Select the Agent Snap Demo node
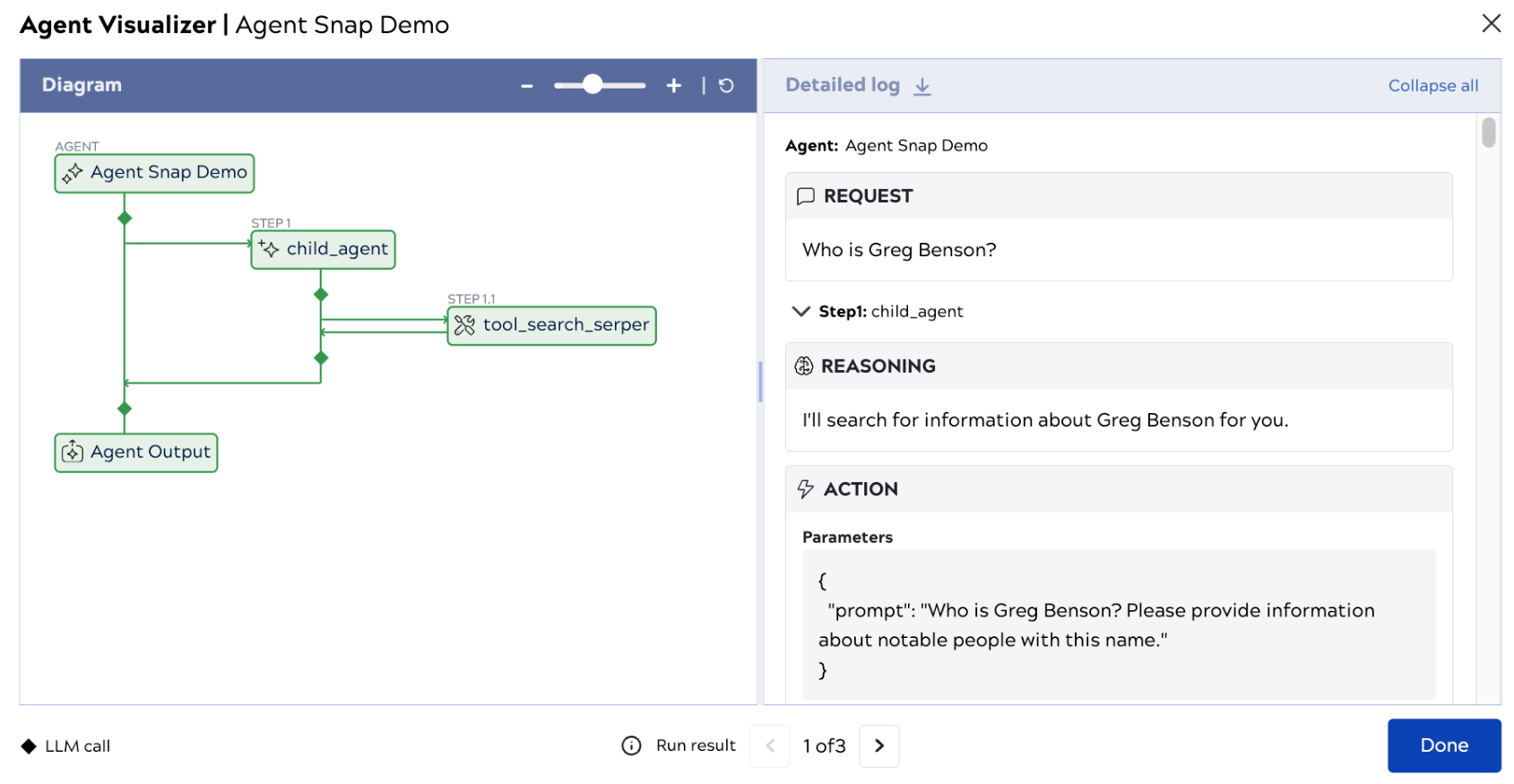This screenshot has height=784, width=1514. 154,173
